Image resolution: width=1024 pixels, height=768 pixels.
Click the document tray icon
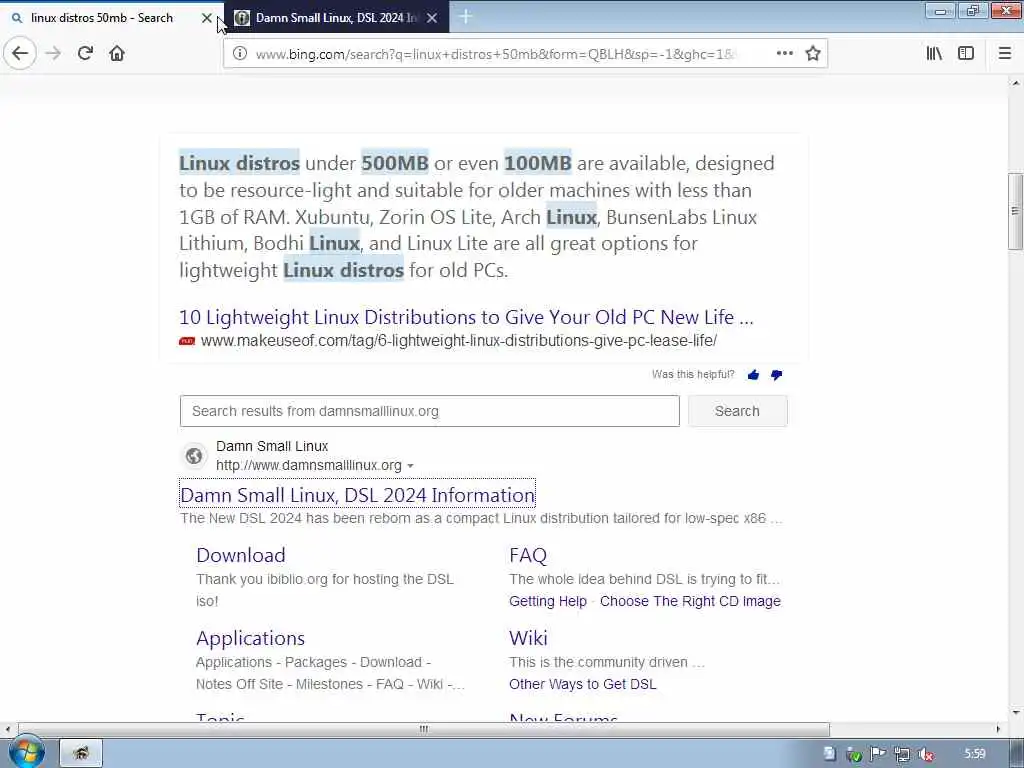pos(829,754)
